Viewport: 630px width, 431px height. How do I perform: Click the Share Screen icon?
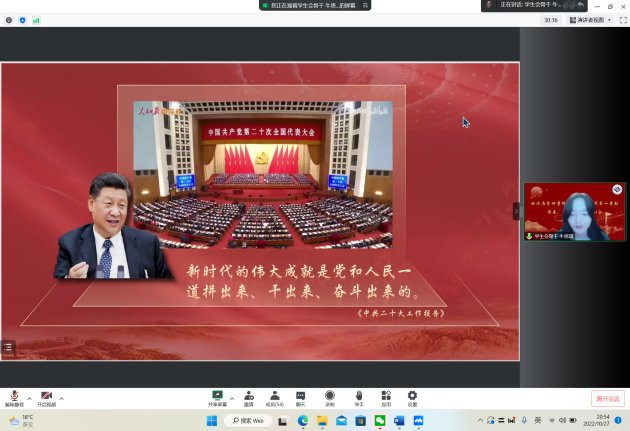tap(217, 396)
